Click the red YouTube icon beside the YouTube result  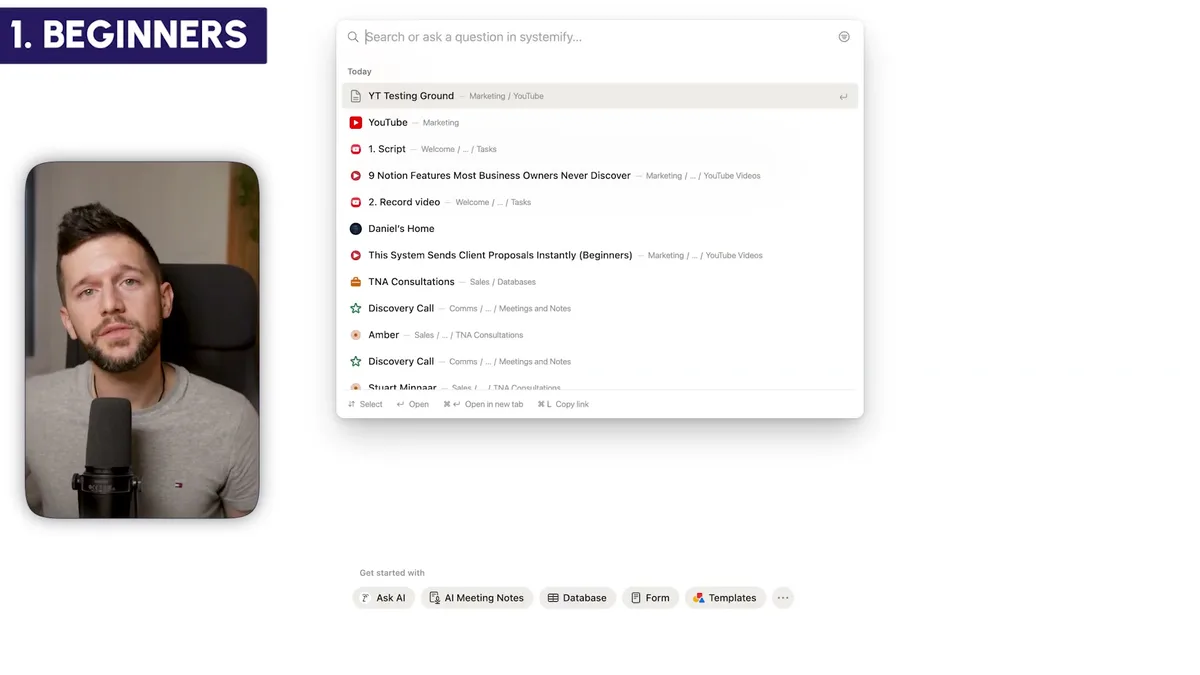[356, 122]
